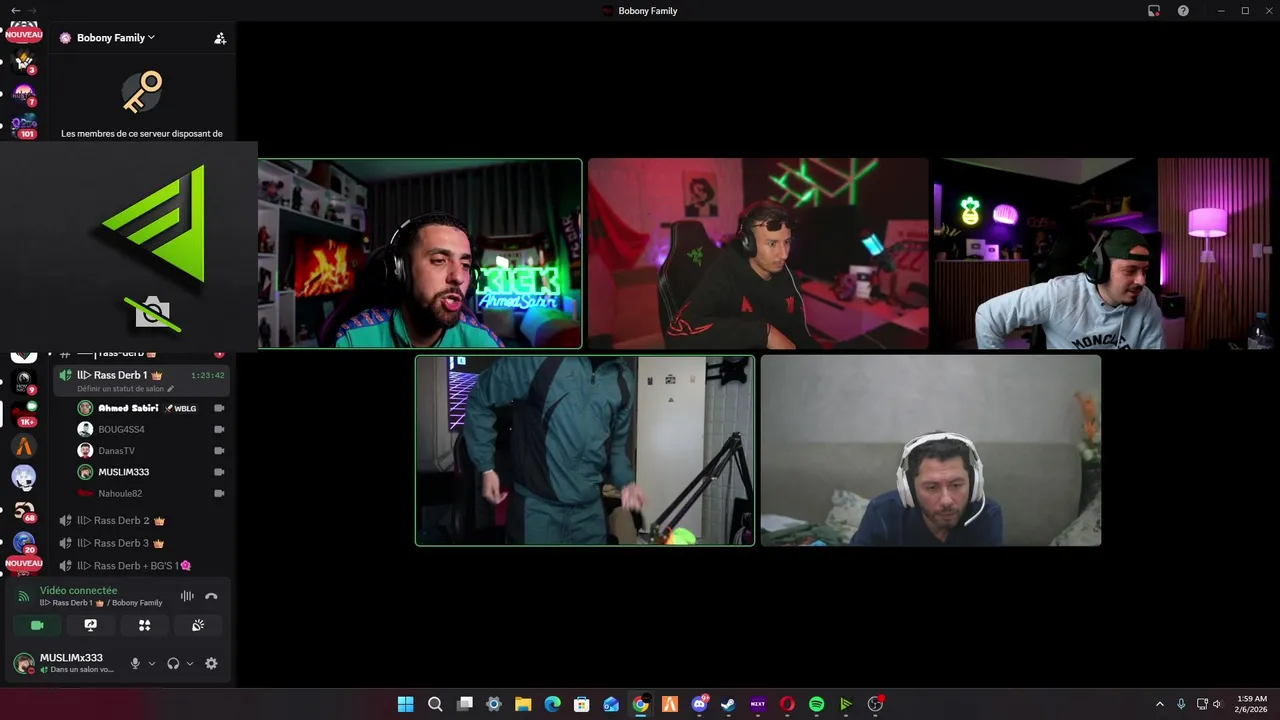Expand the headphones output options arrow
1280x720 pixels.
[190, 663]
